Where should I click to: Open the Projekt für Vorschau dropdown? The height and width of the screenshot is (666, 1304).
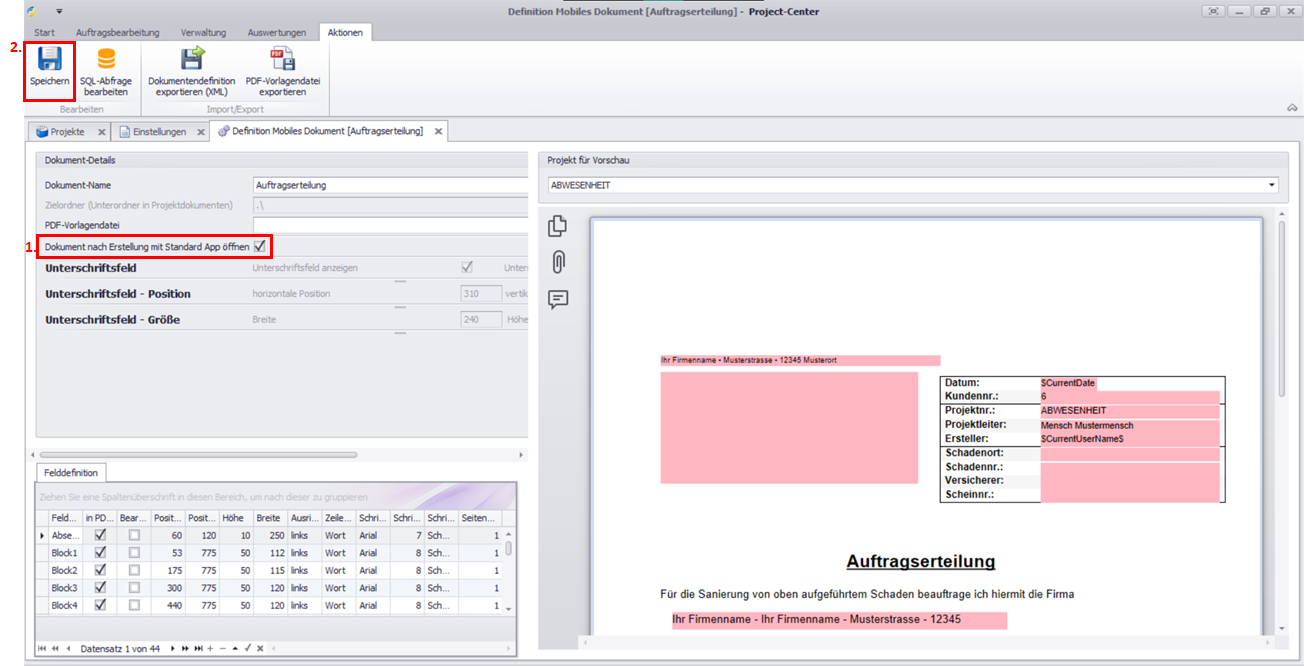pos(1271,185)
